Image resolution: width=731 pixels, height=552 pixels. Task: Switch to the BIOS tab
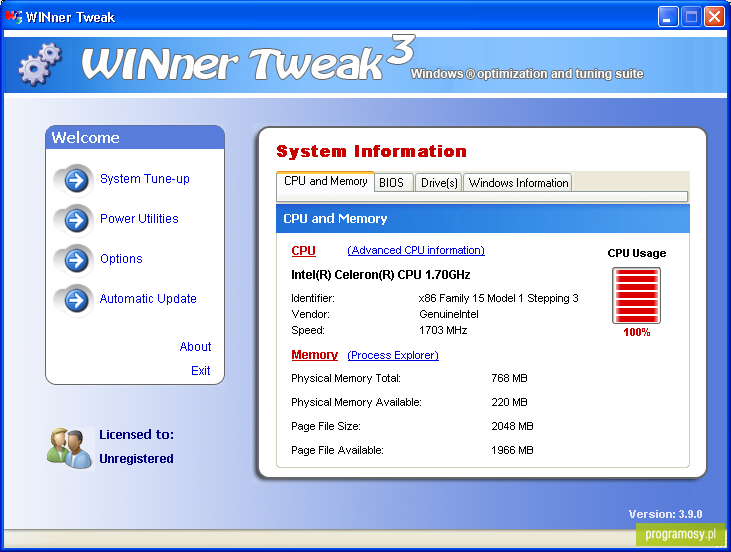click(392, 183)
